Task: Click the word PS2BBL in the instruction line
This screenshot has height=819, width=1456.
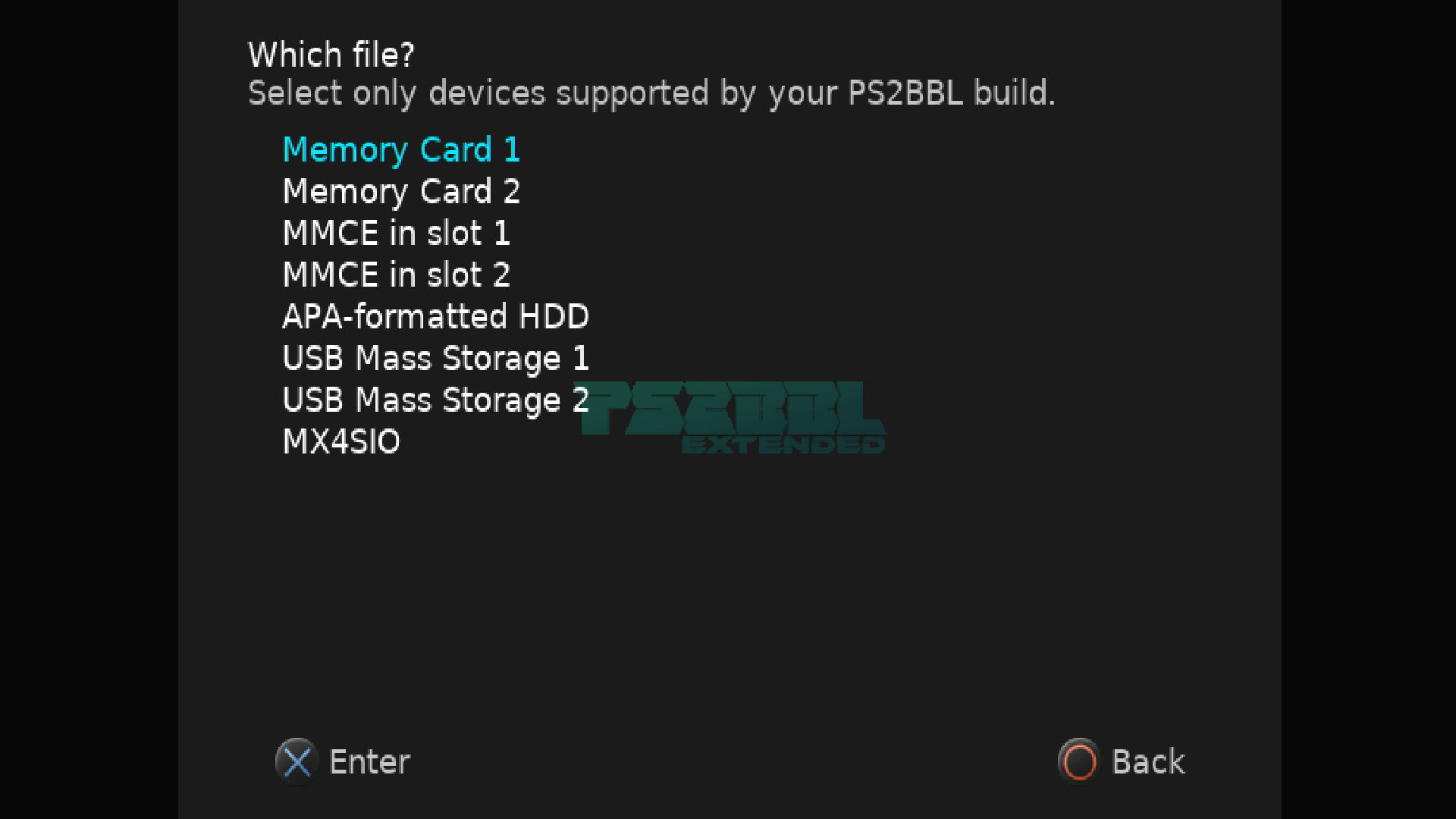Action: [x=905, y=93]
